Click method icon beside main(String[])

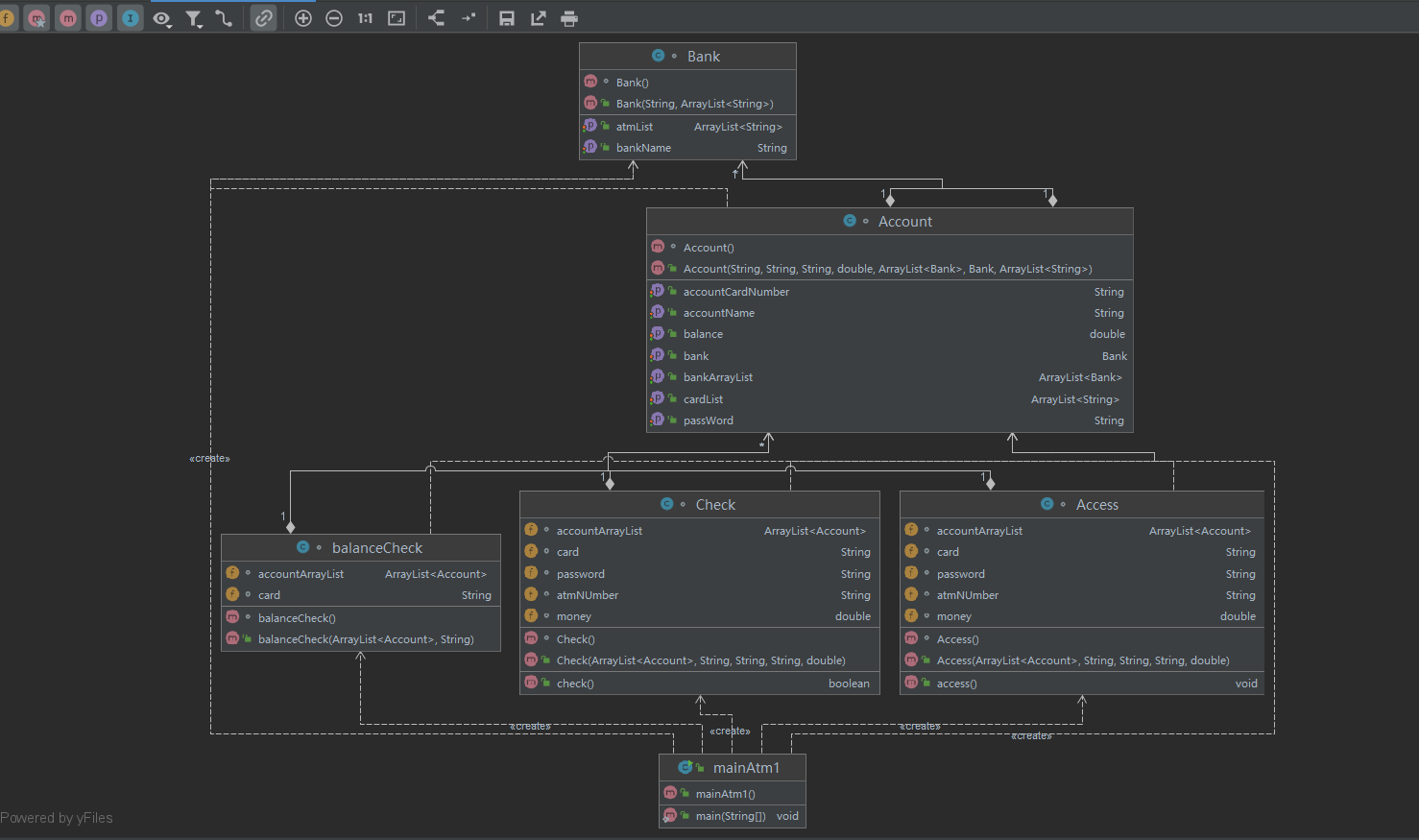pyautogui.click(x=670, y=815)
